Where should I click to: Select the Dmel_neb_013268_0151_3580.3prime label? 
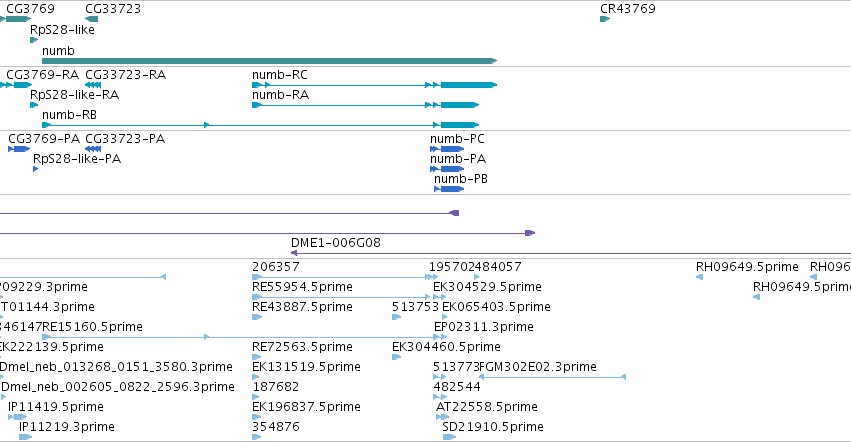point(116,367)
